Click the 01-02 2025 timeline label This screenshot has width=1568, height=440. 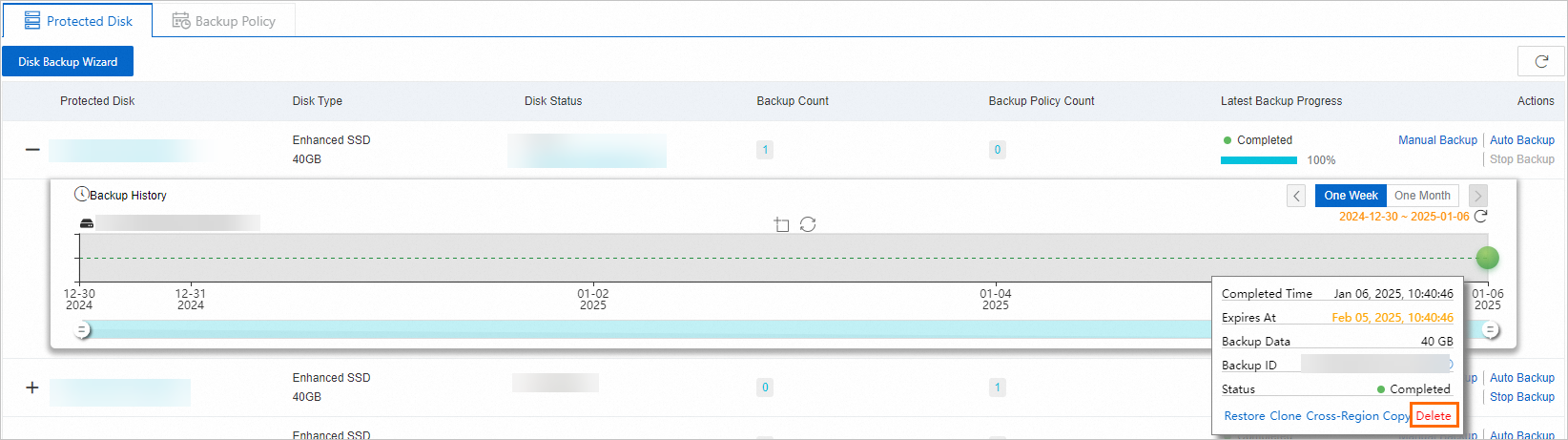pos(593,300)
